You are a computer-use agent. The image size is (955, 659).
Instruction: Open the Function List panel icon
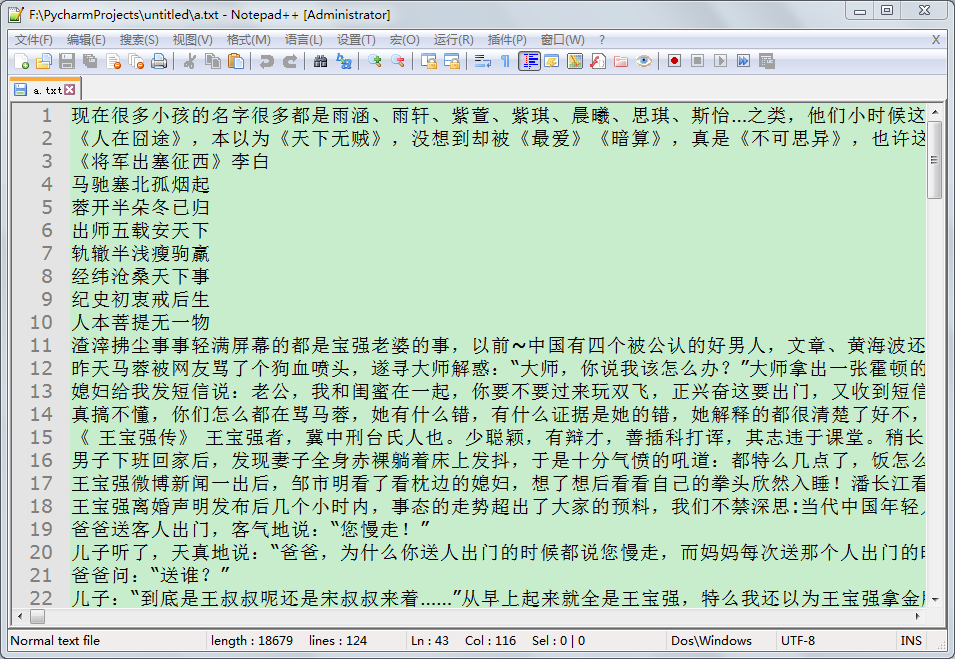[598, 62]
